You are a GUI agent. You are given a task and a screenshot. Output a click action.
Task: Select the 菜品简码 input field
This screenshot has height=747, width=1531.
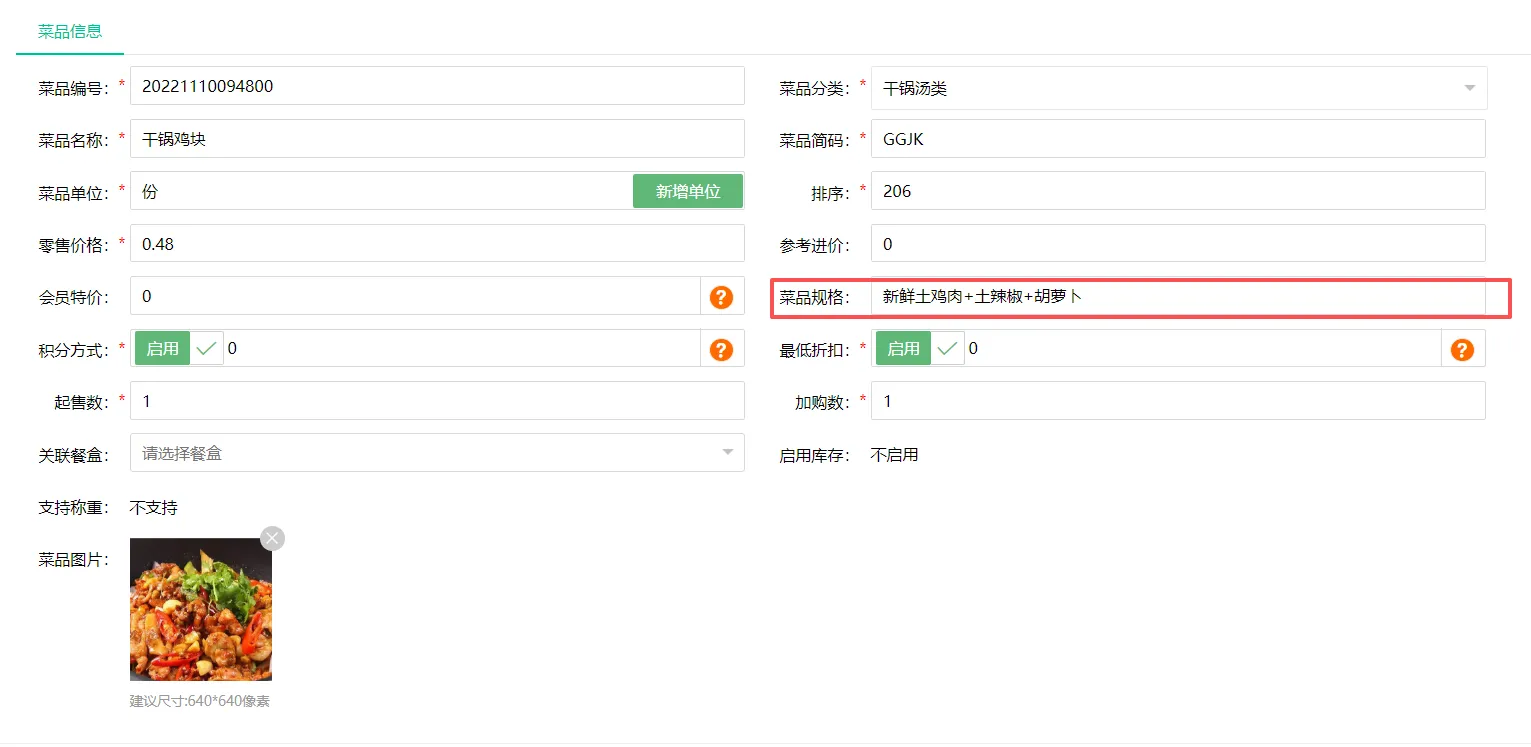(1177, 139)
